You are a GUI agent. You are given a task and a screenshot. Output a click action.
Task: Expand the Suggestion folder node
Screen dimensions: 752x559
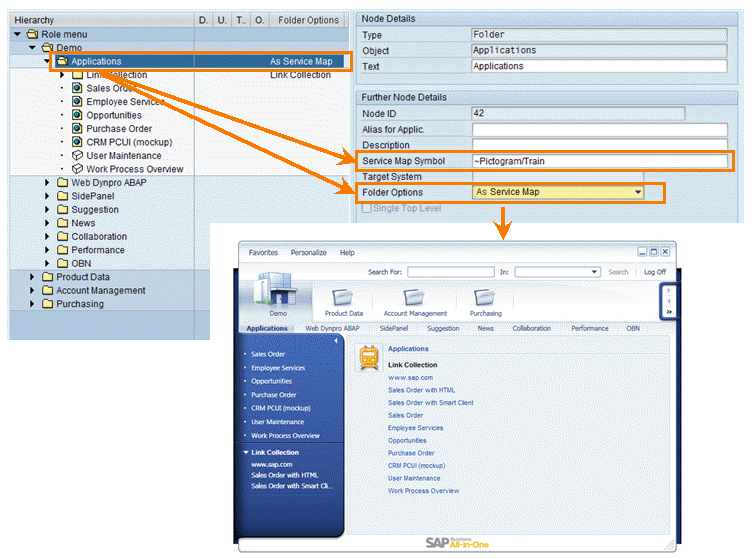47,209
